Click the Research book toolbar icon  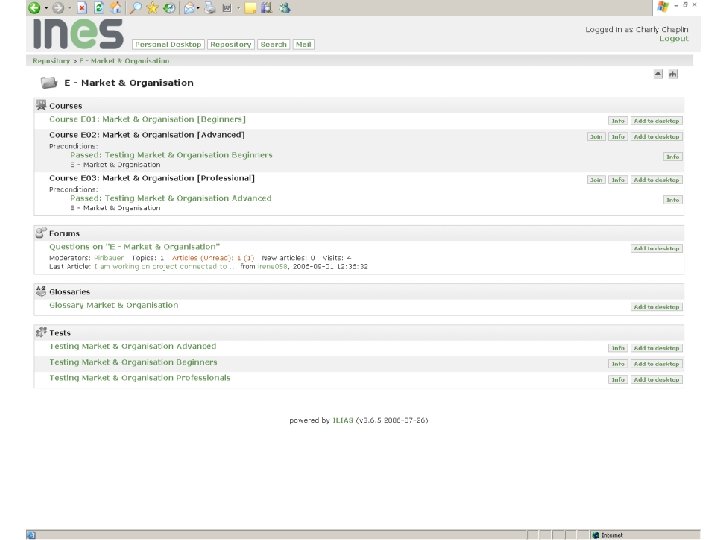pyautogui.click(x=267, y=7)
